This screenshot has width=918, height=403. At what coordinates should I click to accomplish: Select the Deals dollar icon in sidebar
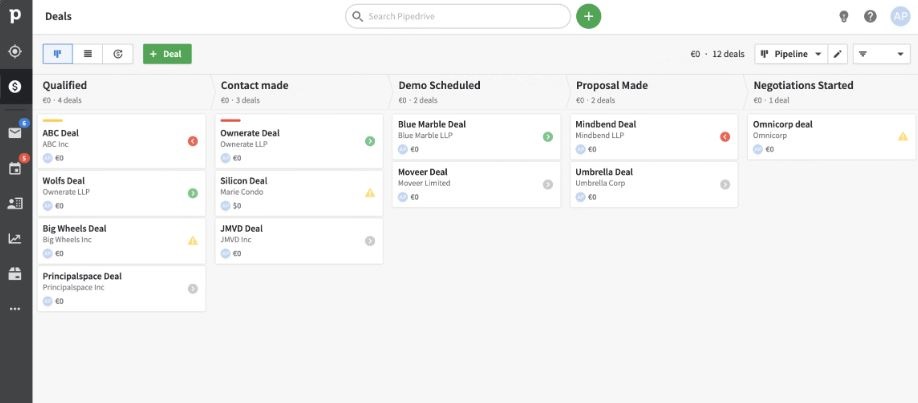pyautogui.click(x=15, y=87)
